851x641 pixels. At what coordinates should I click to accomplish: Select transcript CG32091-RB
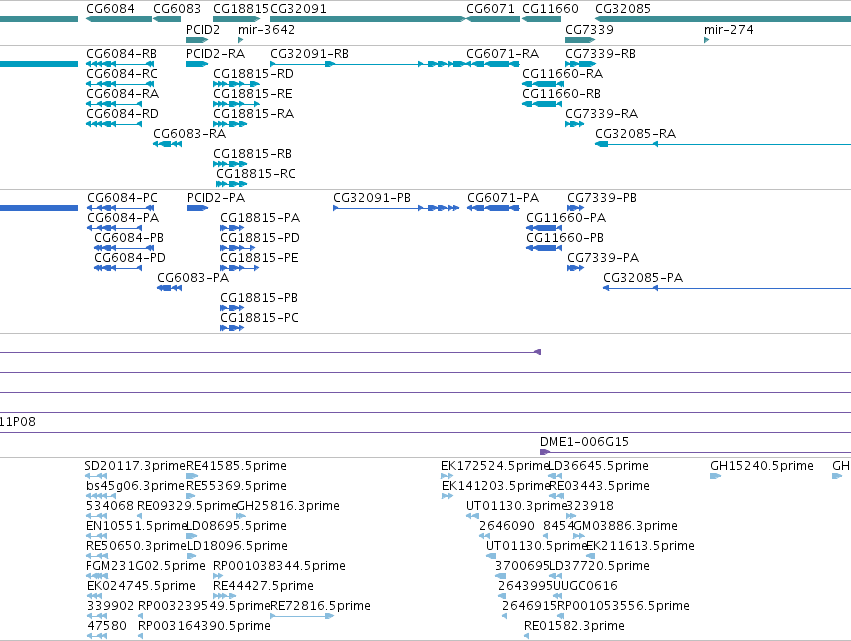[x=309, y=54]
